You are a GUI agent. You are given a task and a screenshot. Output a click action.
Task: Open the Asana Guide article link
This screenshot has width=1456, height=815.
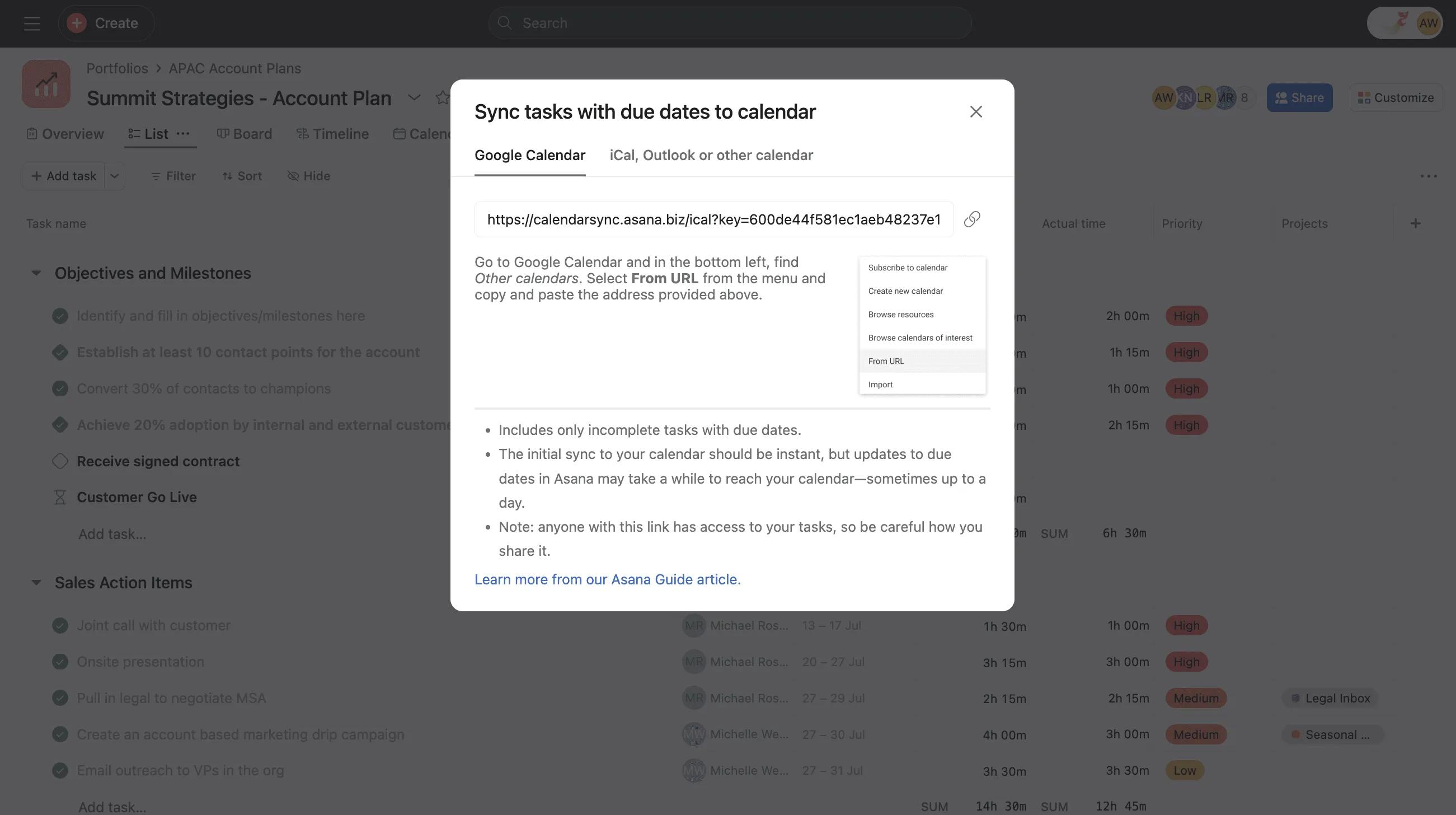tap(608, 579)
